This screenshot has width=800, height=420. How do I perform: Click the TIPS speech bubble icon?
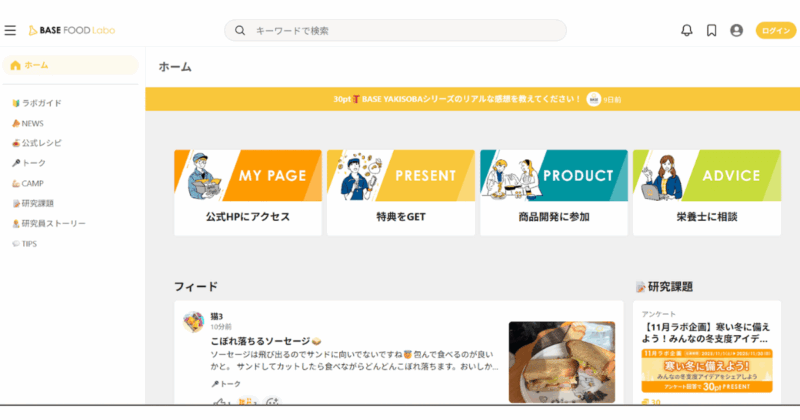(x=16, y=244)
